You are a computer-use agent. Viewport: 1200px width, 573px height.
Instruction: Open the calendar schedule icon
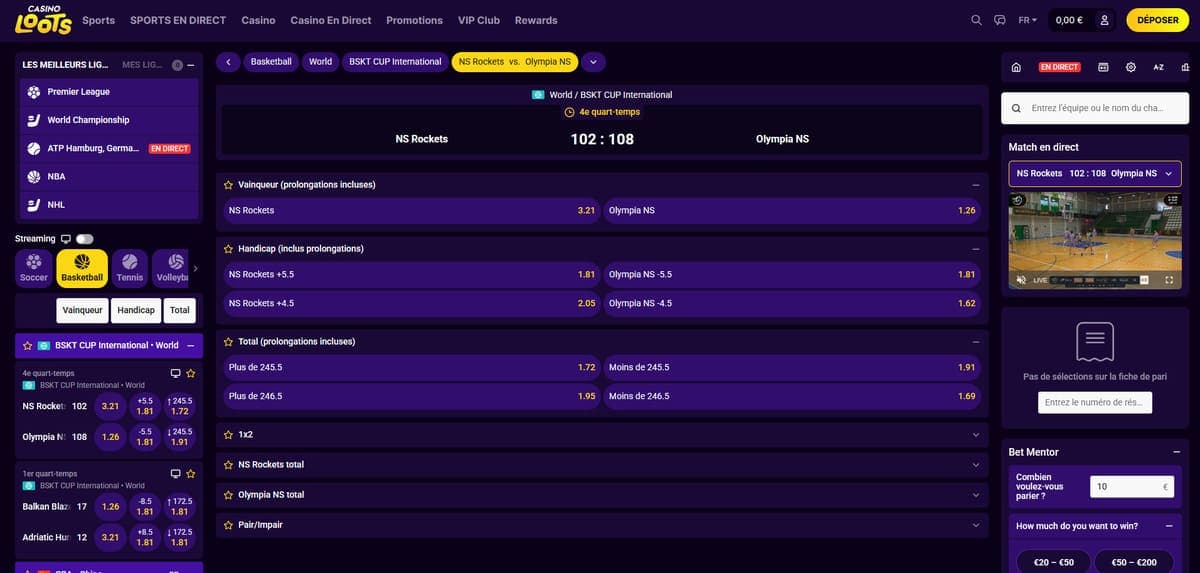1103,67
